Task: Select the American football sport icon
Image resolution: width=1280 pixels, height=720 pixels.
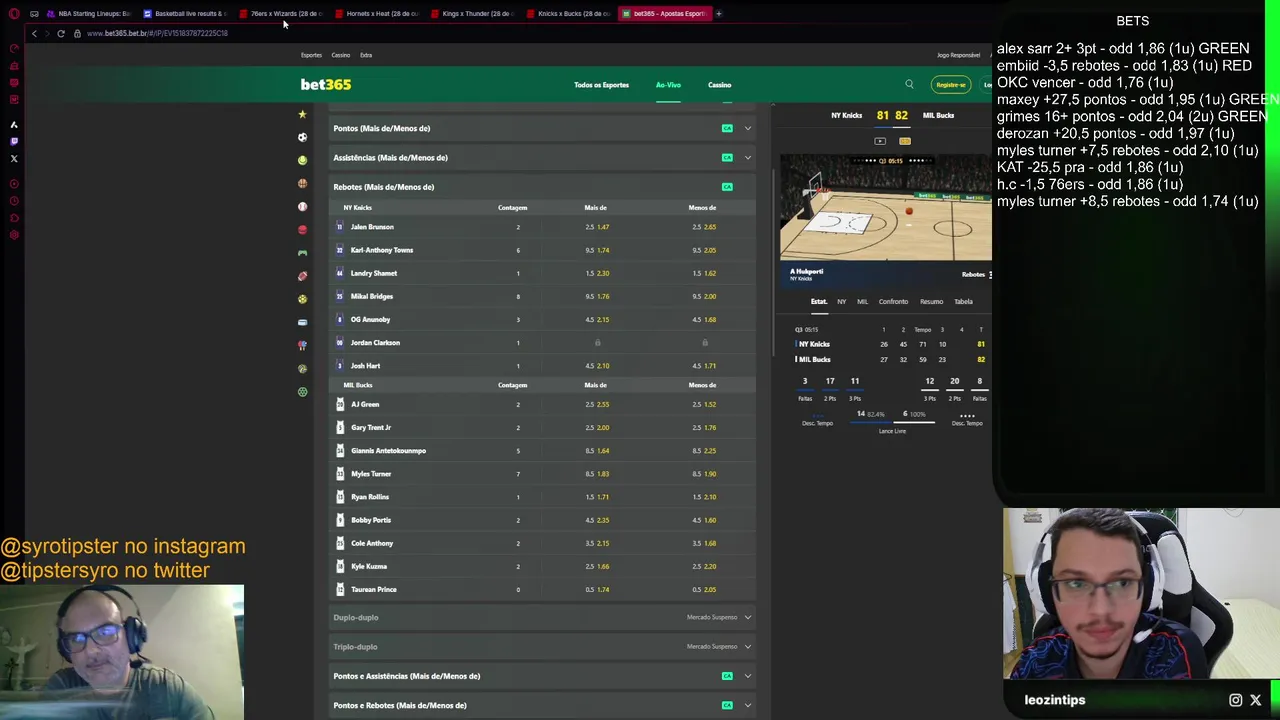Action: click(302, 276)
